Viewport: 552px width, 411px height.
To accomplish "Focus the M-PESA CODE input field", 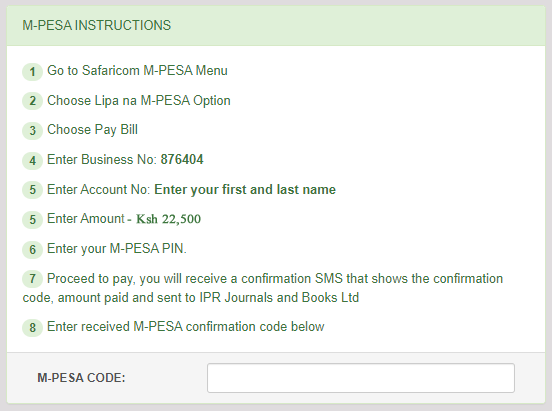I will point(361,378).
